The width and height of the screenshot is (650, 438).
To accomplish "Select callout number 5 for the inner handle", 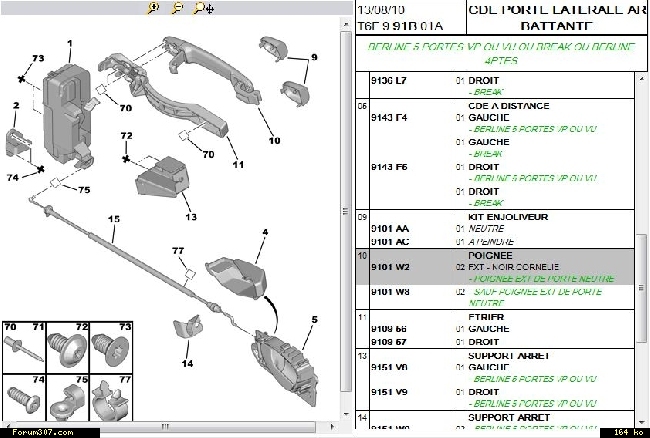I will (314, 319).
